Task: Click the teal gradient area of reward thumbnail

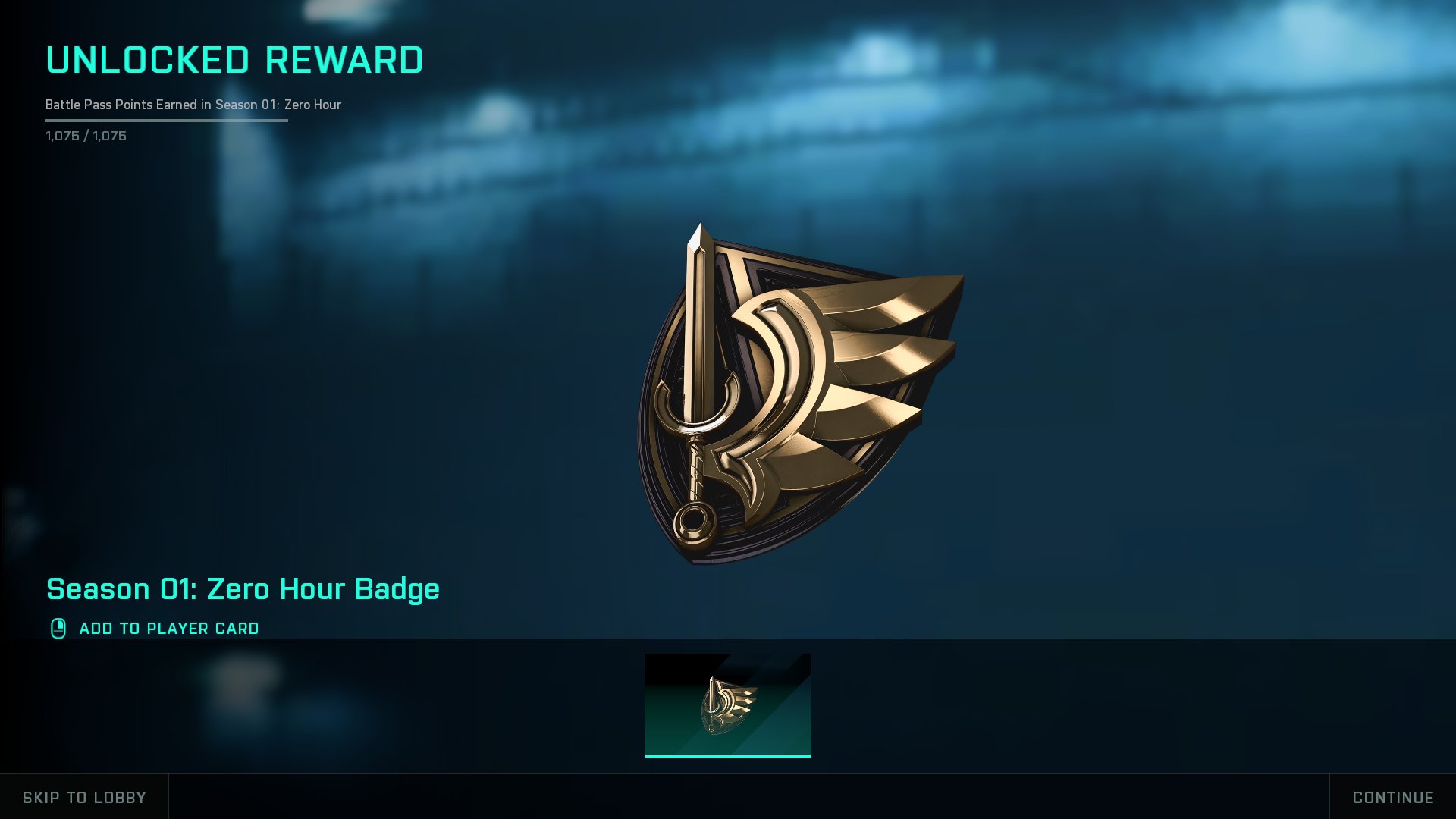Action: pyautogui.click(x=781, y=728)
